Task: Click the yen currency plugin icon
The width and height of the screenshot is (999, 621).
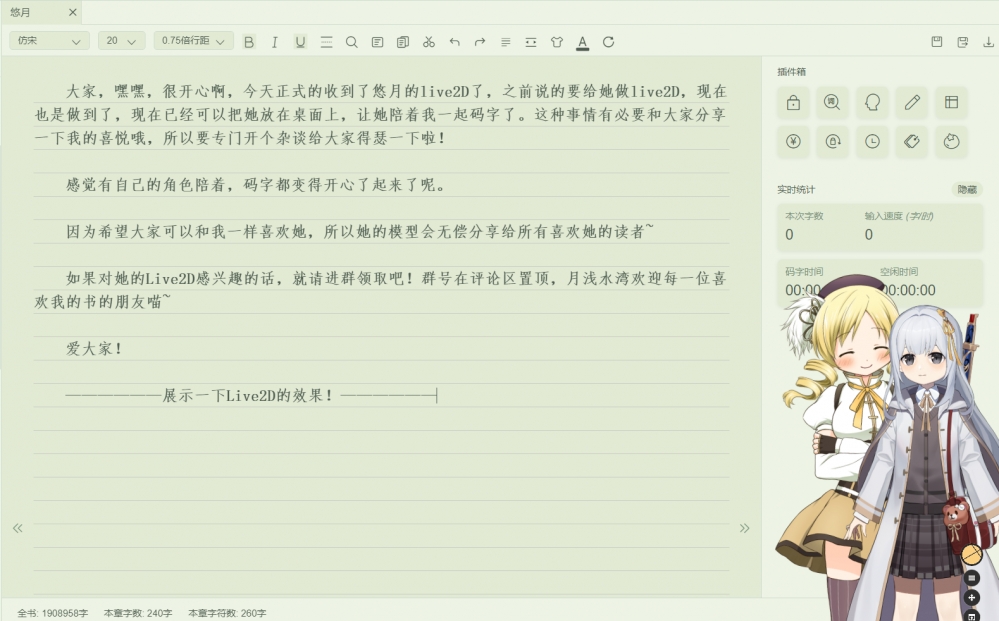Action: click(x=793, y=142)
